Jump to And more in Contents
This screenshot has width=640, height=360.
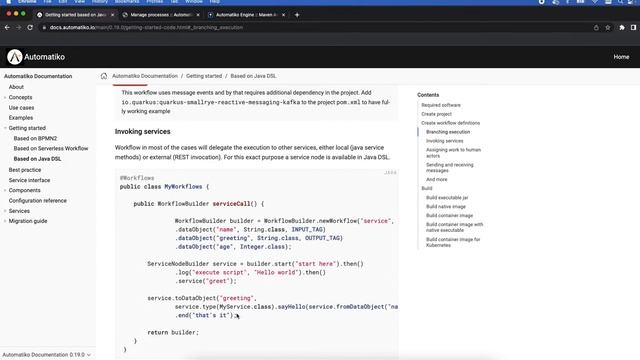click(x=437, y=179)
